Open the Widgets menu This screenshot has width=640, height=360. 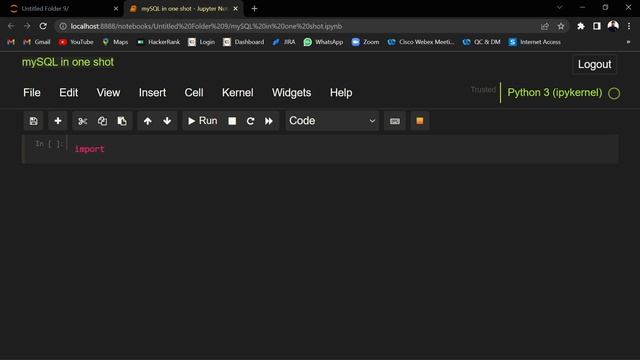pyautogui.click(x=291, y=93)
